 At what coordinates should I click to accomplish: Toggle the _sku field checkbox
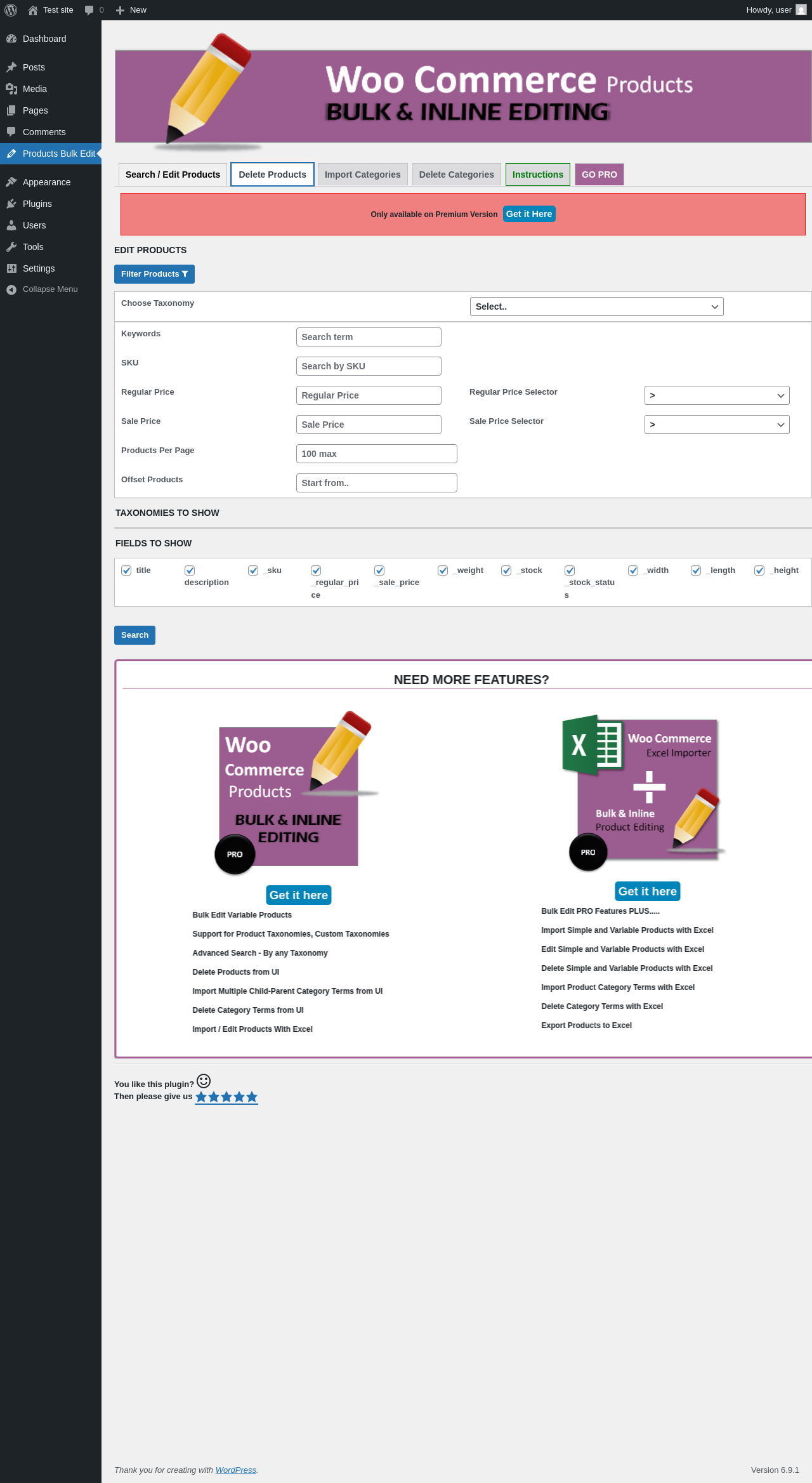(x=253, y=570)
